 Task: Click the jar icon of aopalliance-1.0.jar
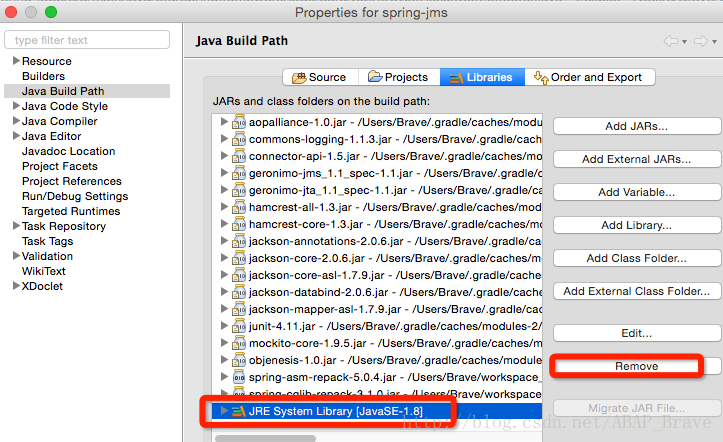coord(238,122)
